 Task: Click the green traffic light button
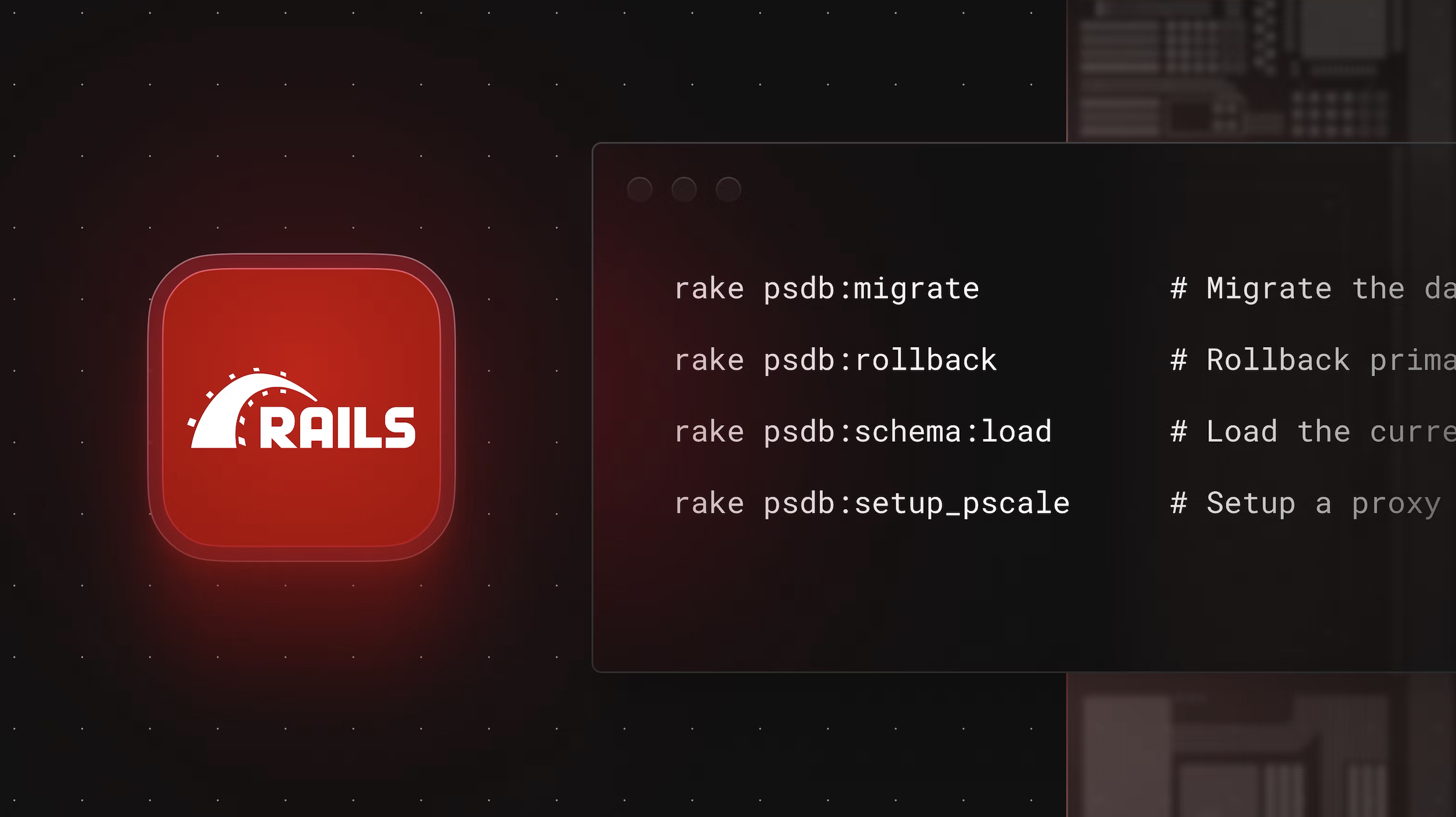click(729, 189)
